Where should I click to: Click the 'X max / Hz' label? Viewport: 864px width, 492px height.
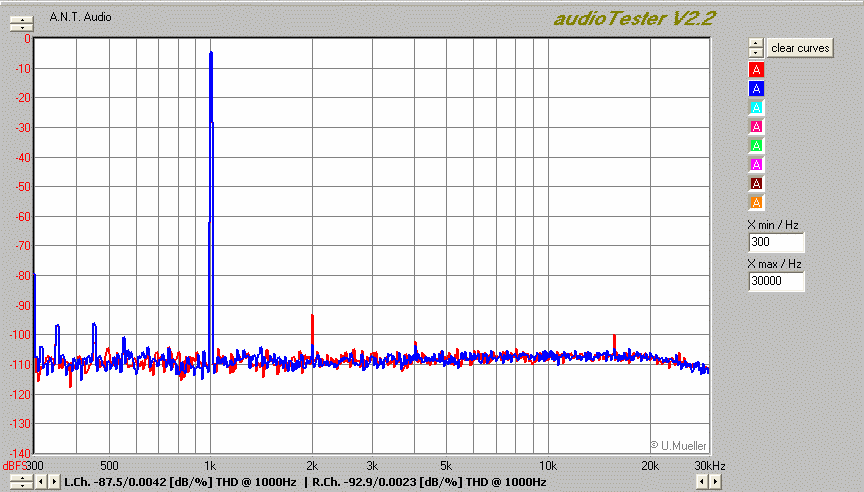[x=774, y=264]
